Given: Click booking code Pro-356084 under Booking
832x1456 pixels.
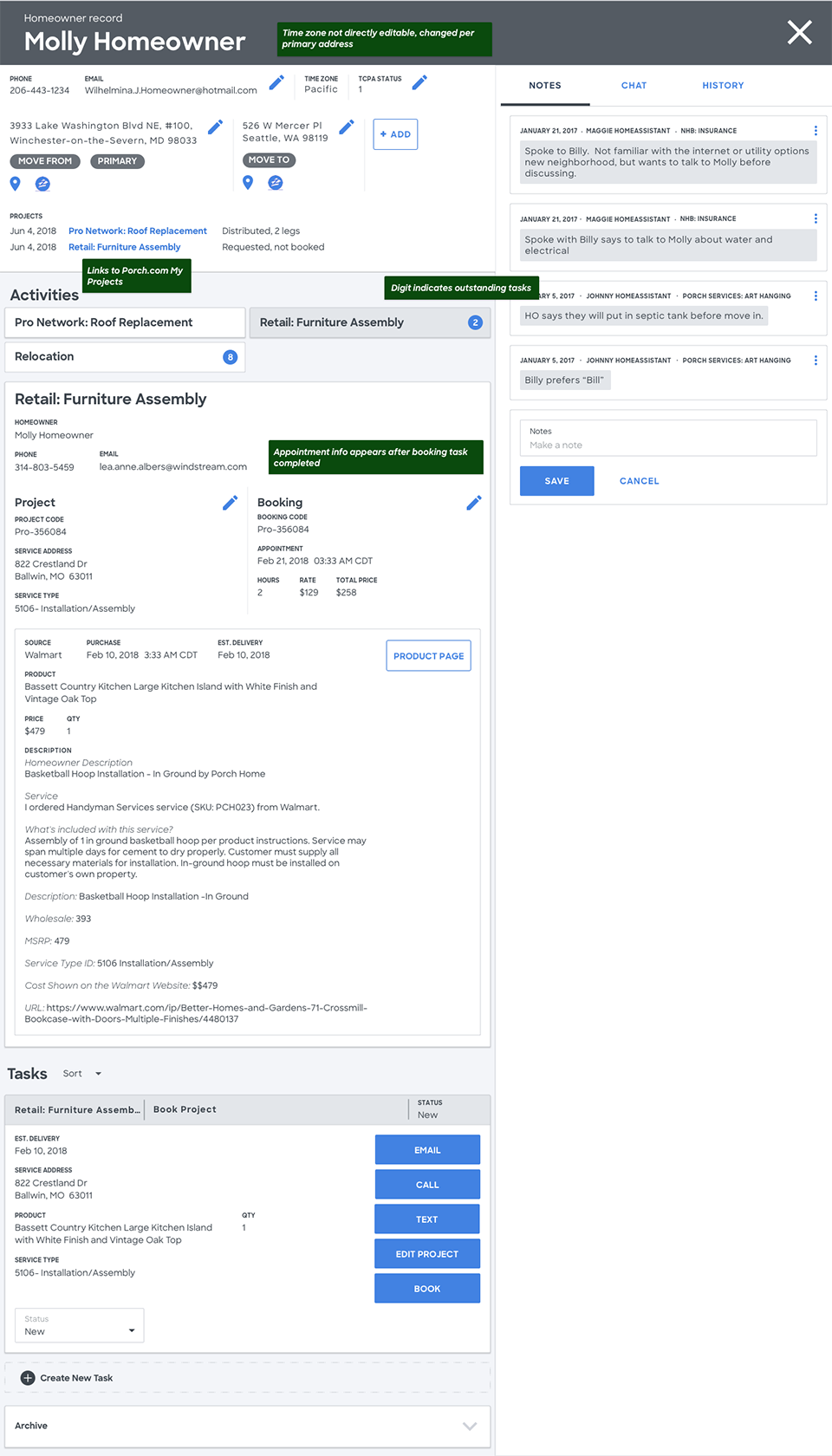Looking at the screenshot, I should tap(283, 530).
